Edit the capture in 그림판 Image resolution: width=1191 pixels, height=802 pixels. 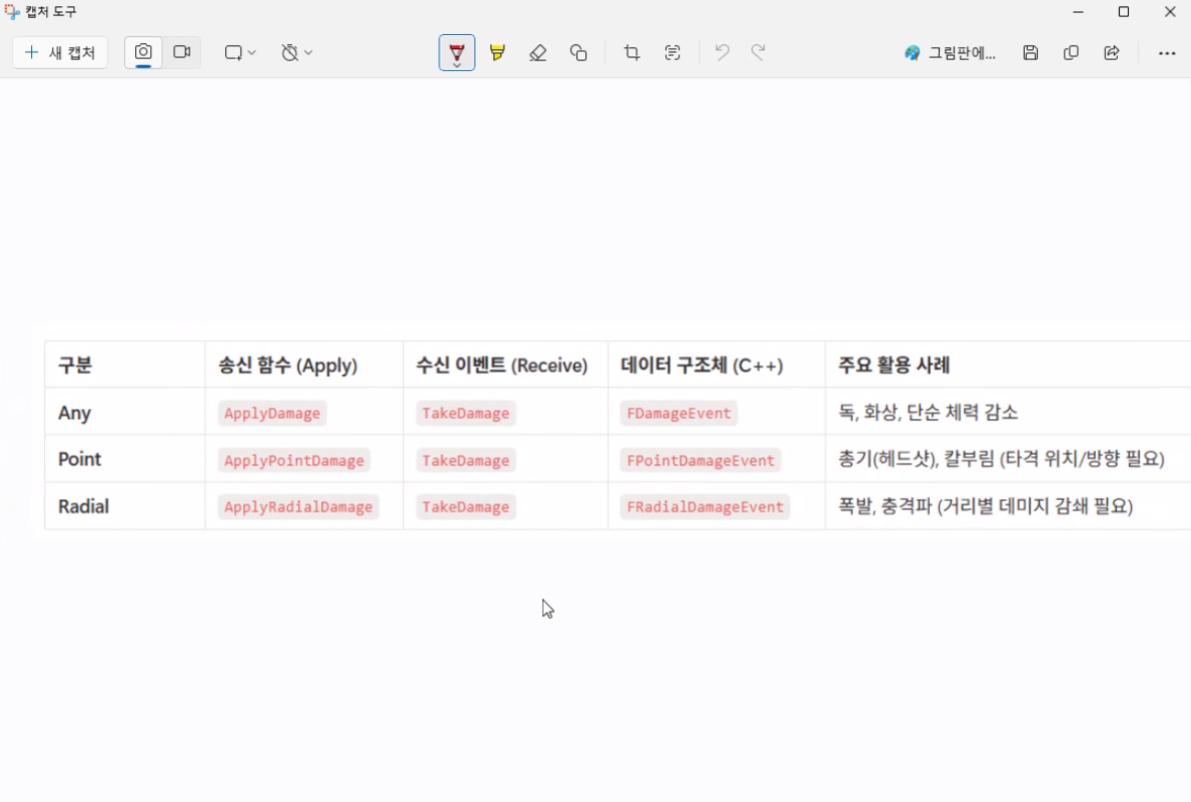pyautogui.click(x=949, y=52)
